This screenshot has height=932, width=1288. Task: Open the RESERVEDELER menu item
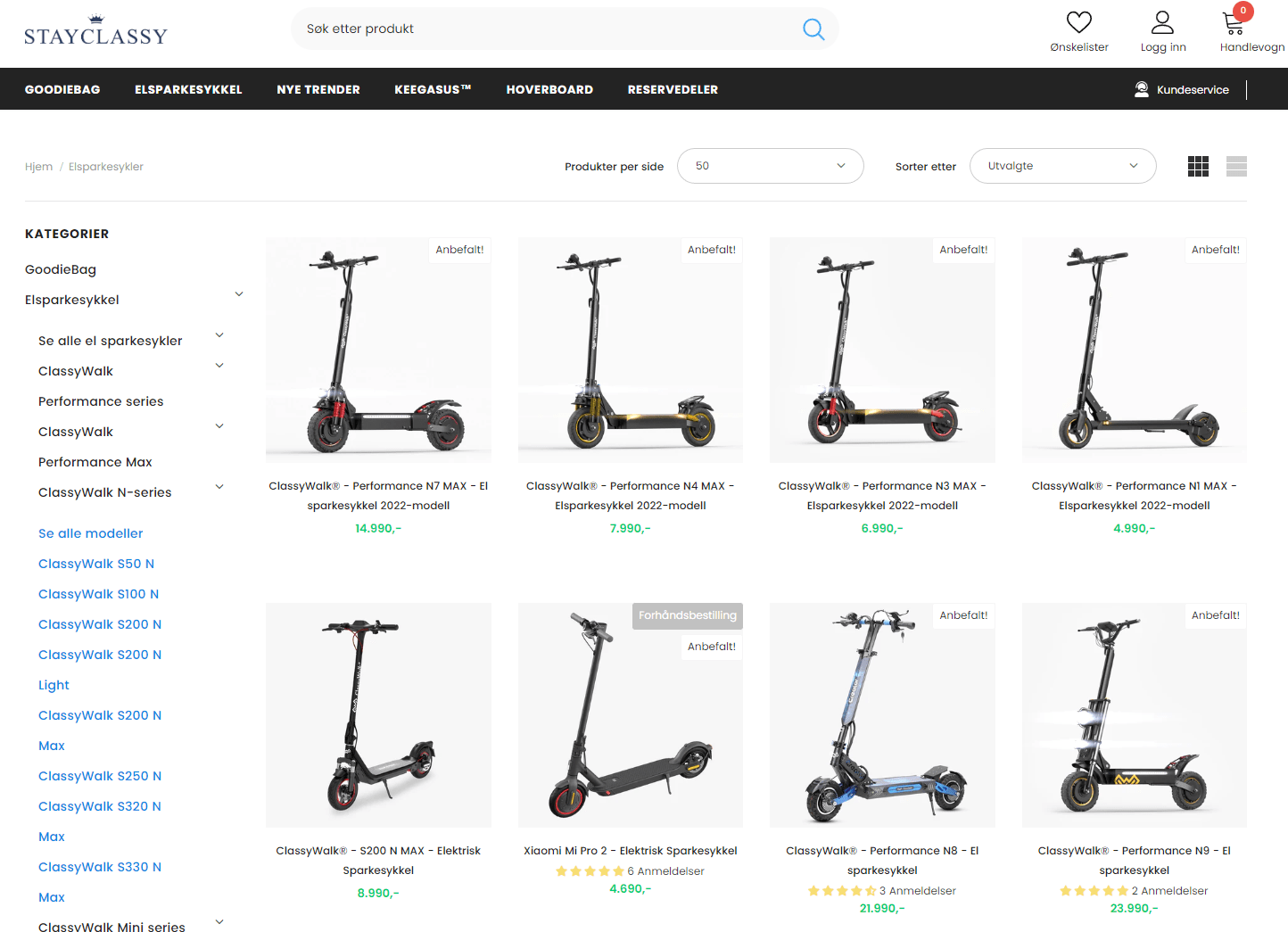pyautogui.click(x=673, y=89)
